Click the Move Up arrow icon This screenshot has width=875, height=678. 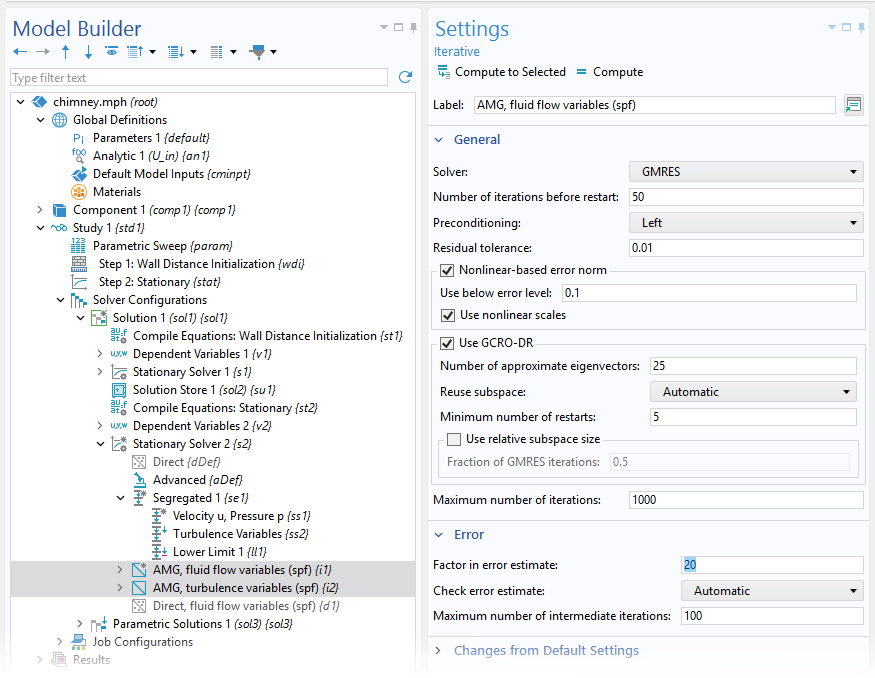[x=65, y=52]
